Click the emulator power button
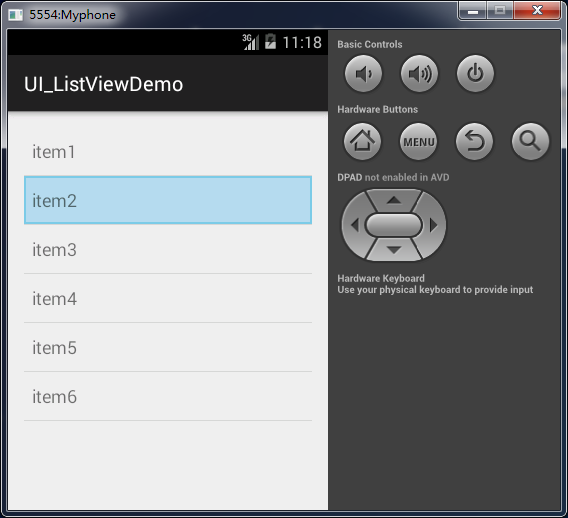568x518 pixels. [x=475, y=74]
